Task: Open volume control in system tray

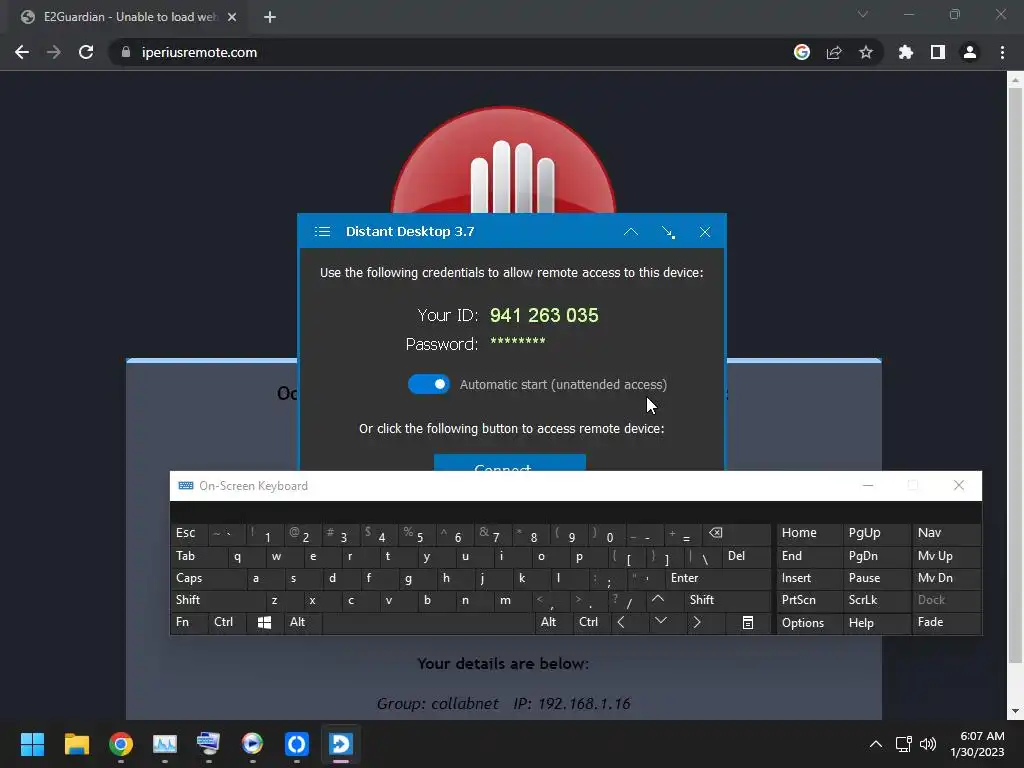Action: click(x=927, y=744)
